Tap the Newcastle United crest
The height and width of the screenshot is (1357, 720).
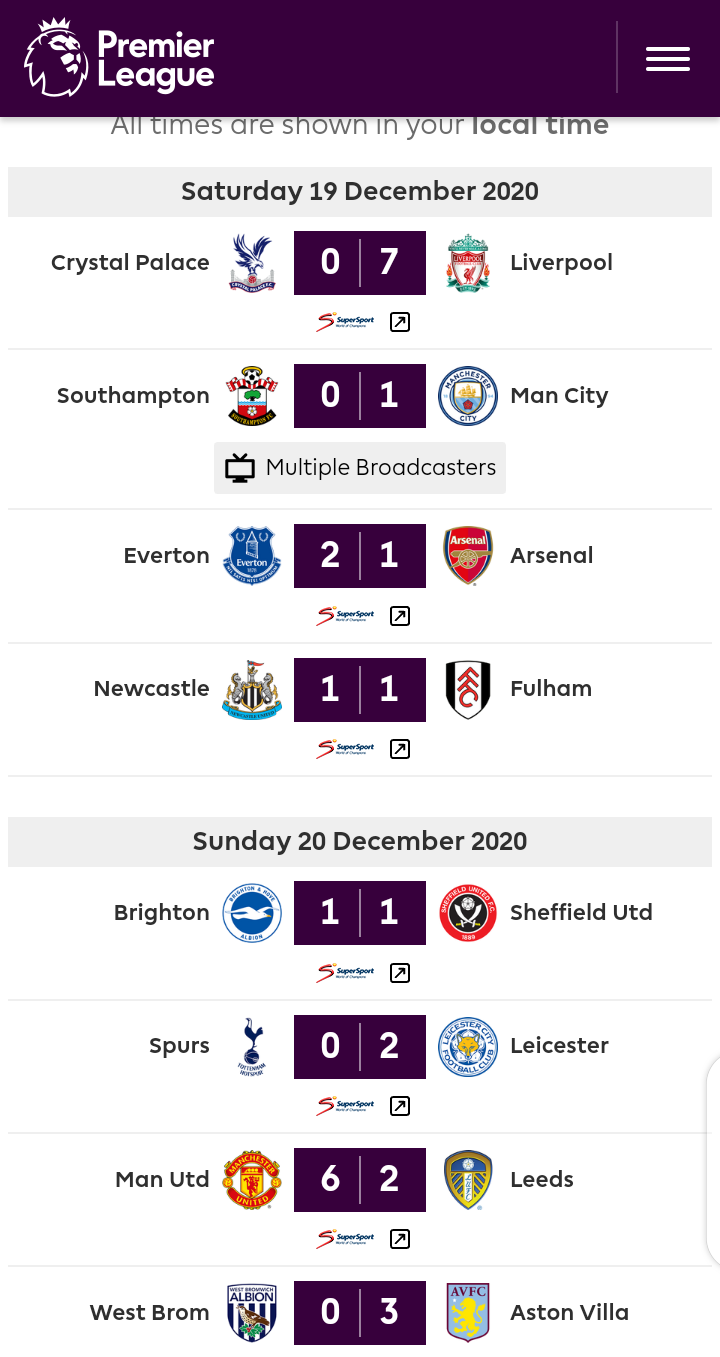point(252,689)
